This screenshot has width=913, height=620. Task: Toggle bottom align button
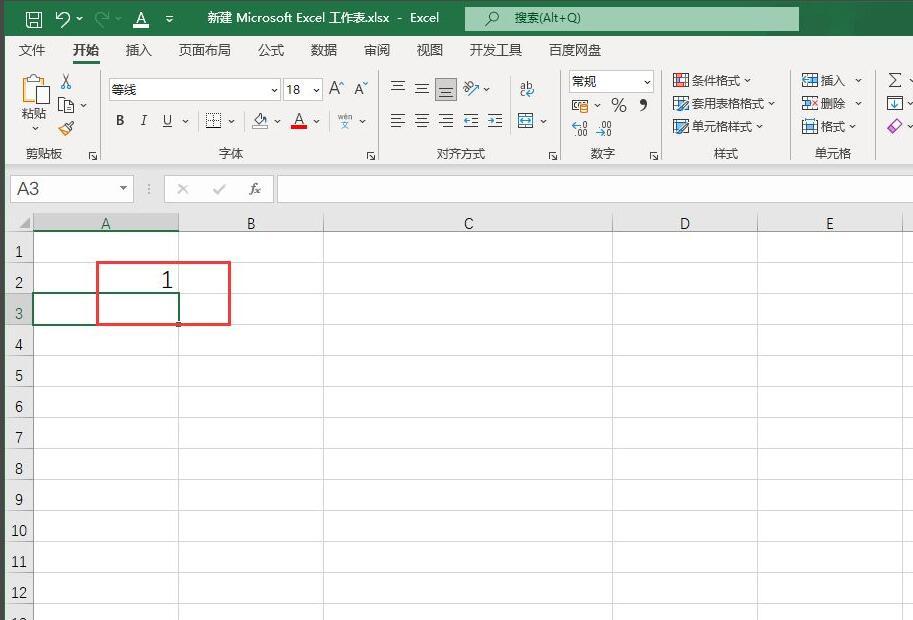(446, 90)
